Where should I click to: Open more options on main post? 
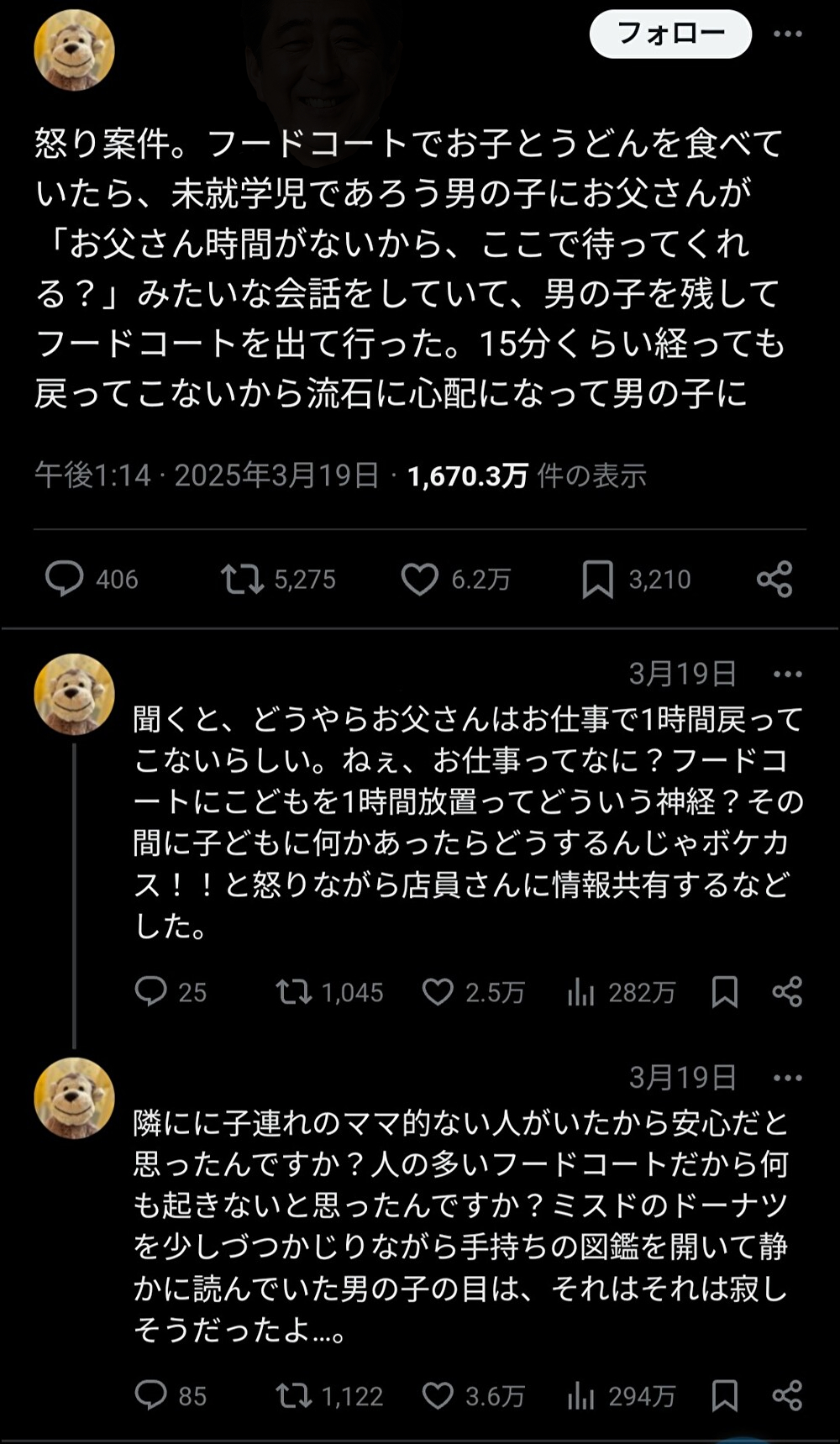coord(787,34)
